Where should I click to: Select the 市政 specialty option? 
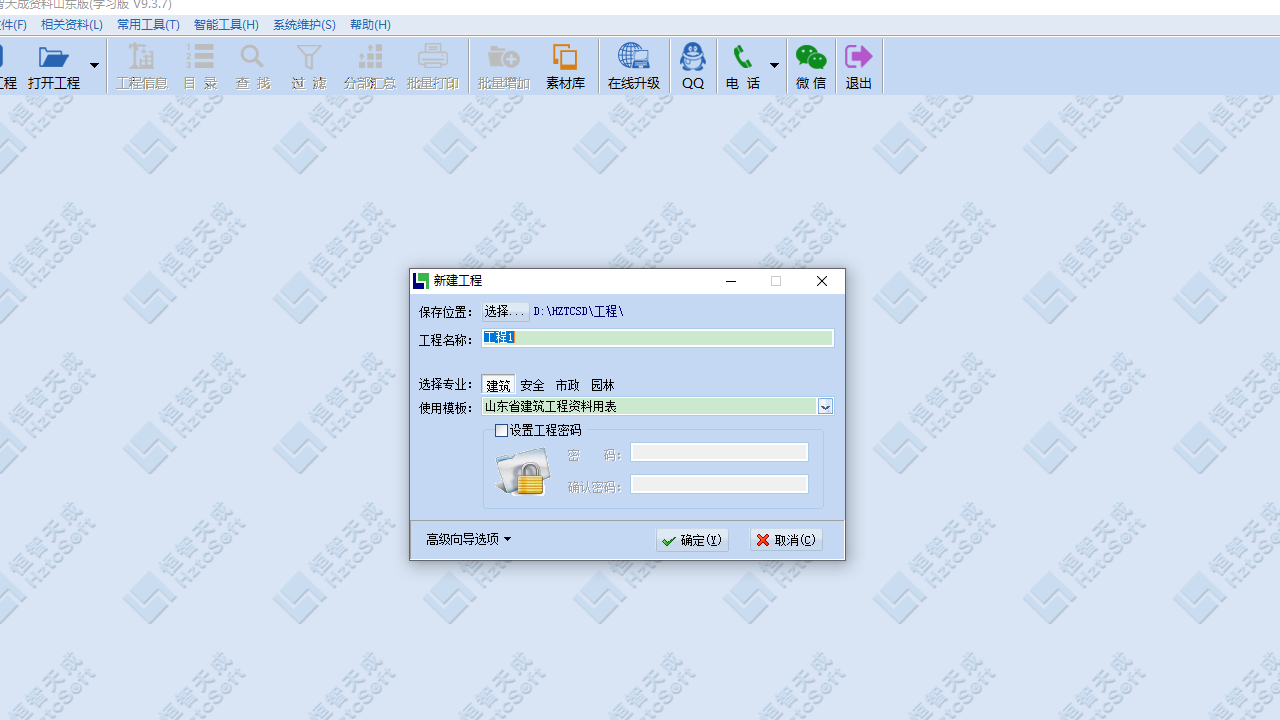click(x=567, y=385)
